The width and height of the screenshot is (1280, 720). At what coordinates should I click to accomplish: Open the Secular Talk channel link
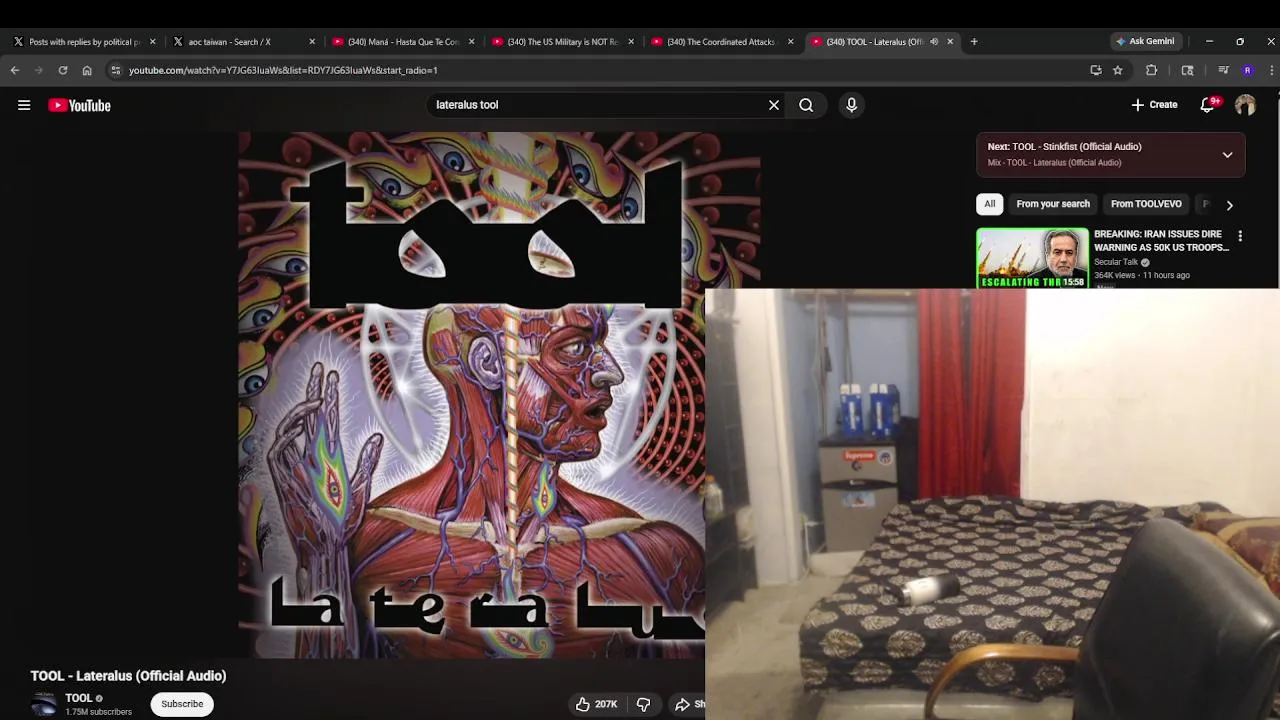click(1116, 262)
